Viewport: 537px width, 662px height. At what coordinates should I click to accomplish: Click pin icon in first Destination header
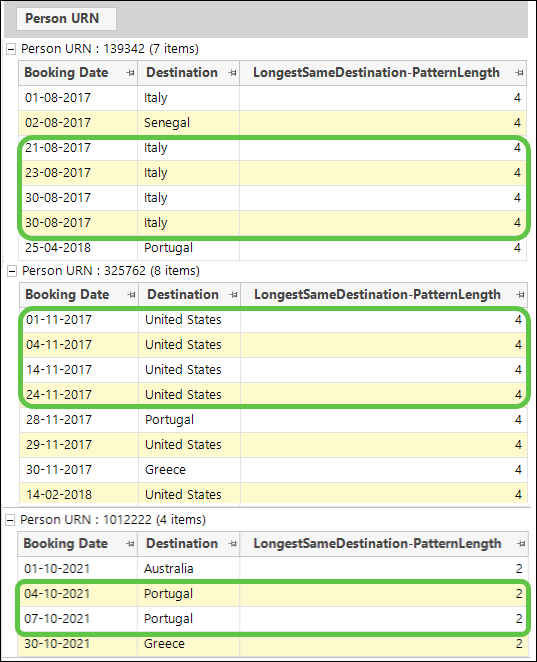232,73
